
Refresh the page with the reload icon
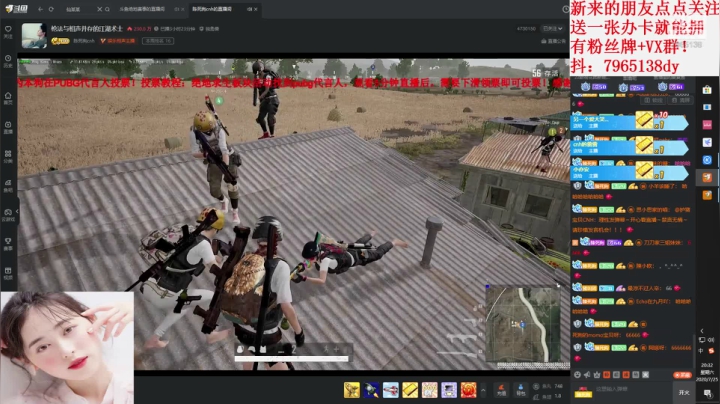(51, 9)
